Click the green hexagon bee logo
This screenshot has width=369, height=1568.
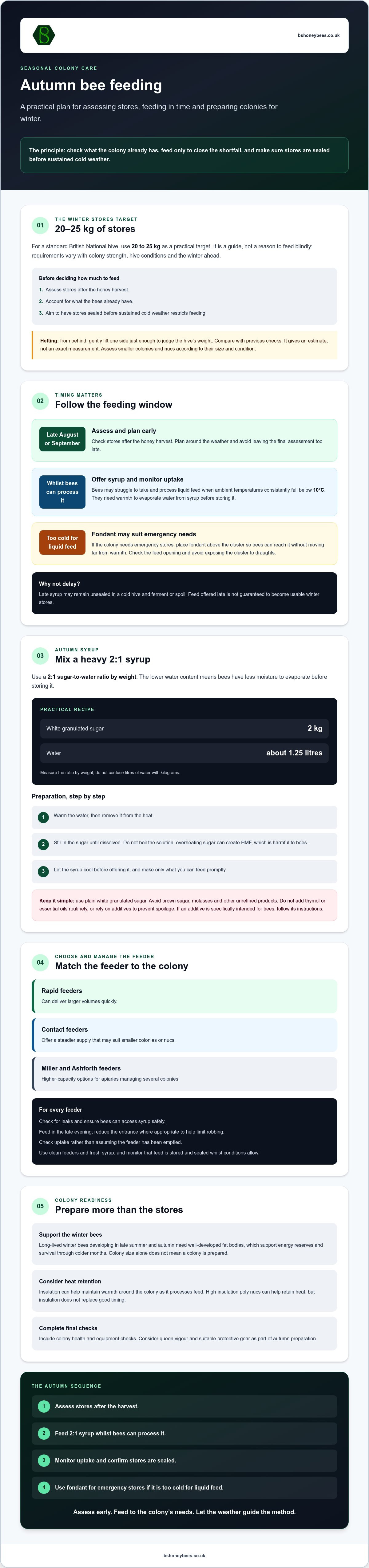(x=44, y=35)
